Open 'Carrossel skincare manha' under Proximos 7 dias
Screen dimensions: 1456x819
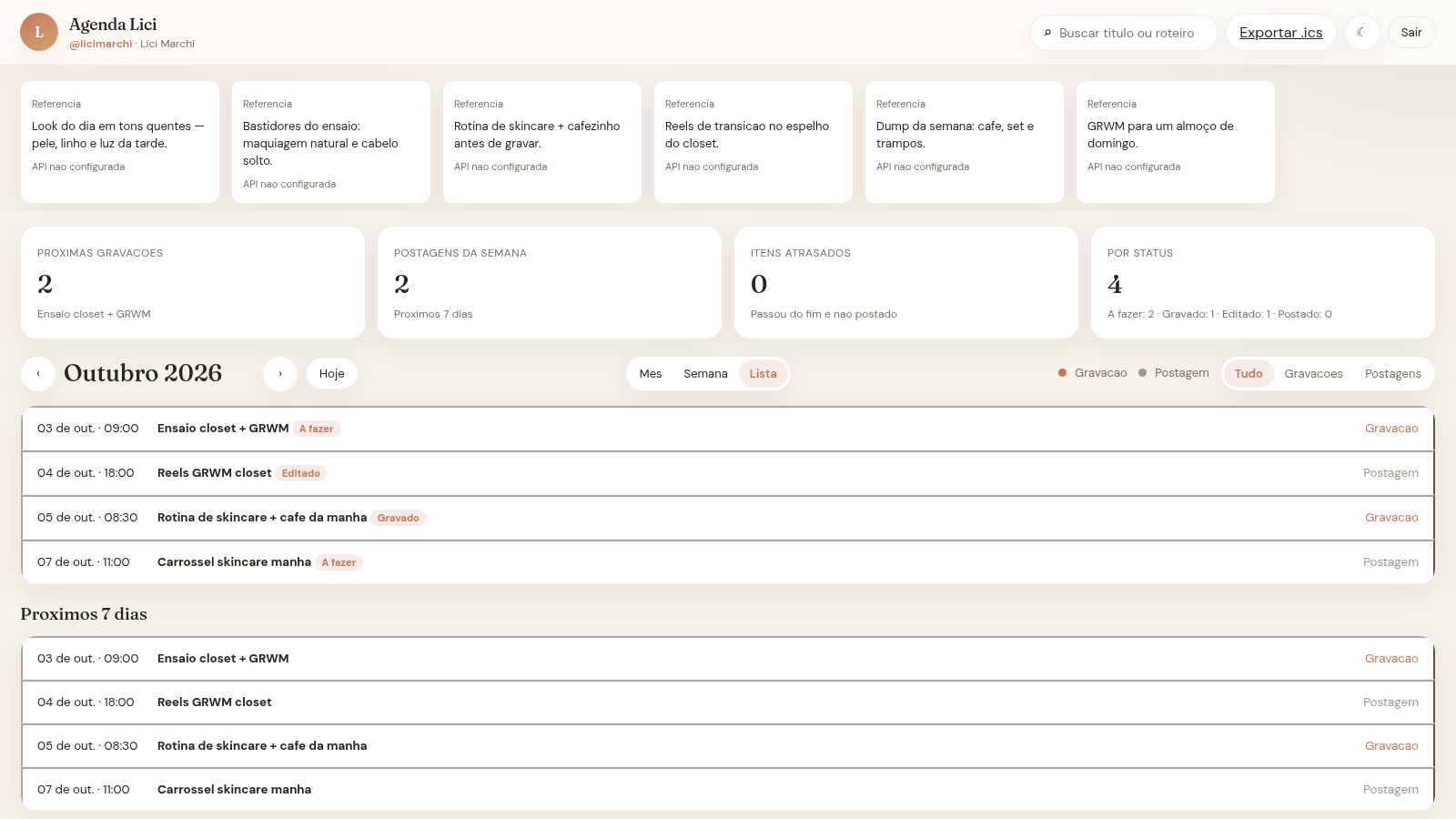tap(728, 790)
